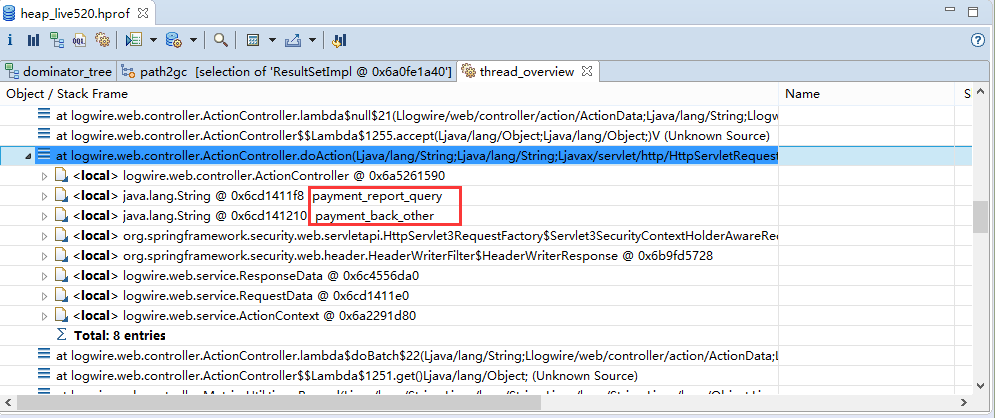Viewport: 995px width, 418px height.
Task: Expand the HttpServlet3RequestFactory local node
Action: pos(44,236)
